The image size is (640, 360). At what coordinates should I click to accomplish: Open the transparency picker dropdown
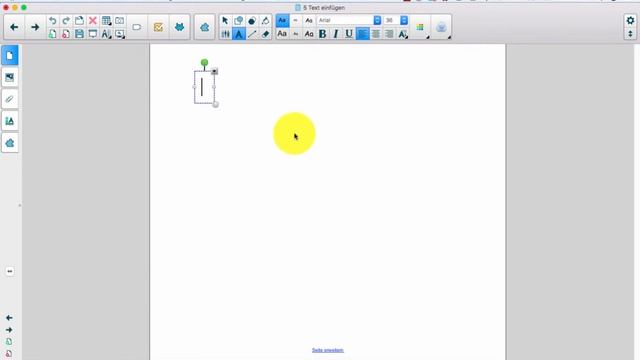click(x=441, y=27)
